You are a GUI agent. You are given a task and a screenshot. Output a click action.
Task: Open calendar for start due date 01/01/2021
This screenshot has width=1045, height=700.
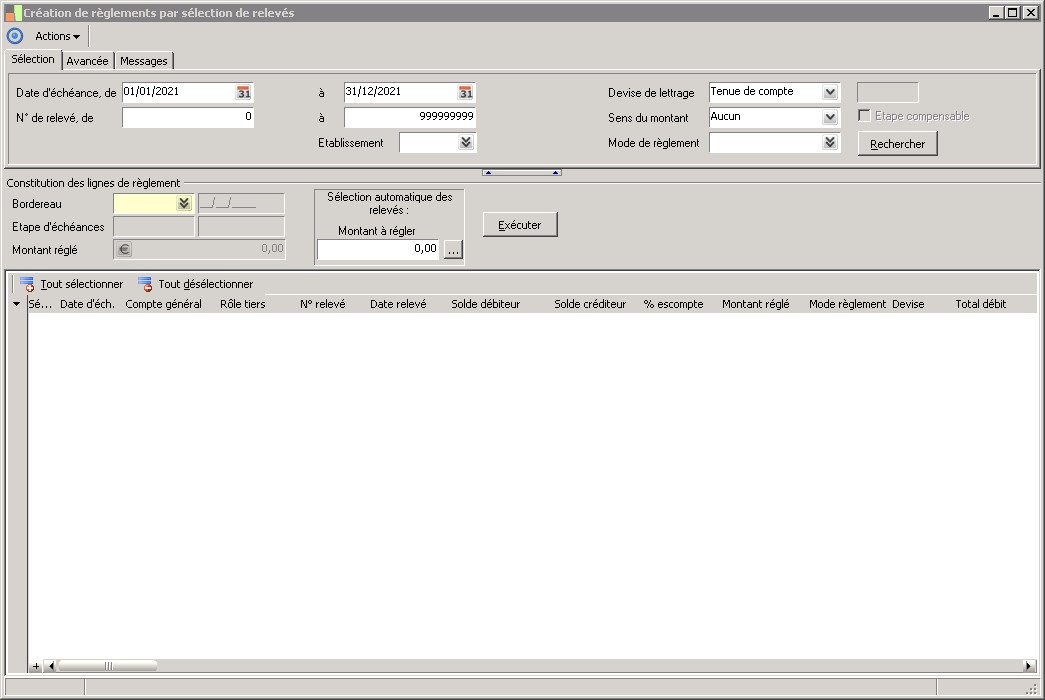pos(244,93)
